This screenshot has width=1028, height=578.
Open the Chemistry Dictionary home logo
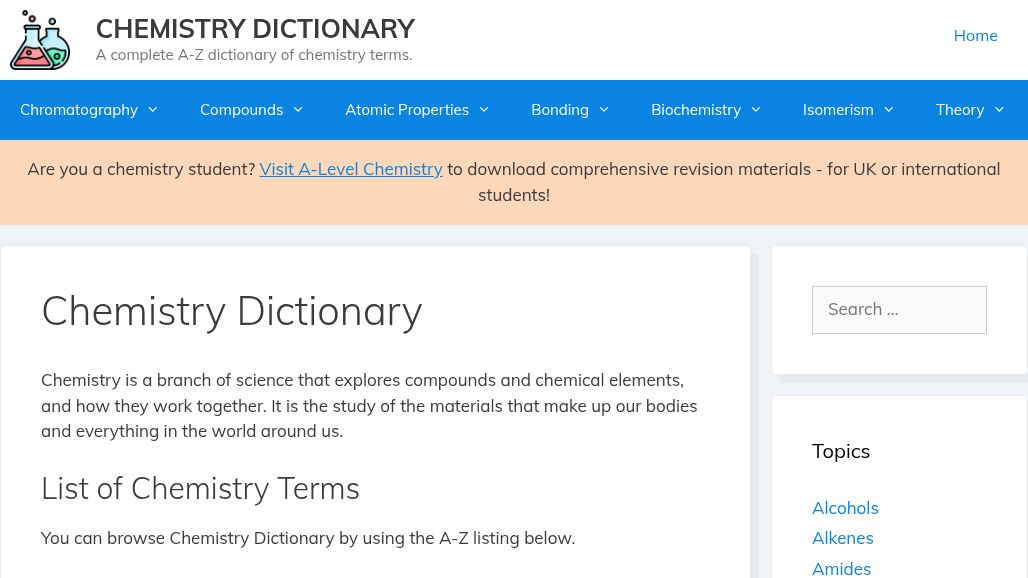tap(39, 40)
